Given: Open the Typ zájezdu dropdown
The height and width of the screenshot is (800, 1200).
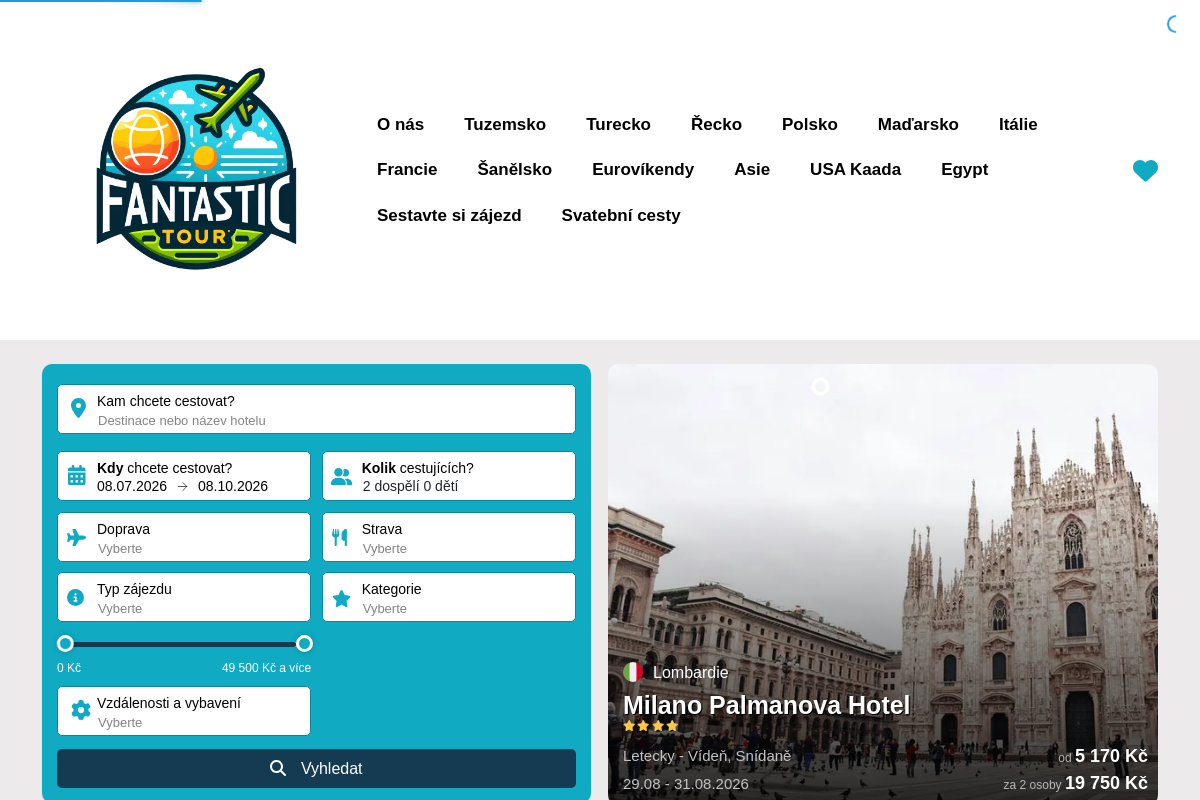Looking at the screenshot, I should click(184, 597).
